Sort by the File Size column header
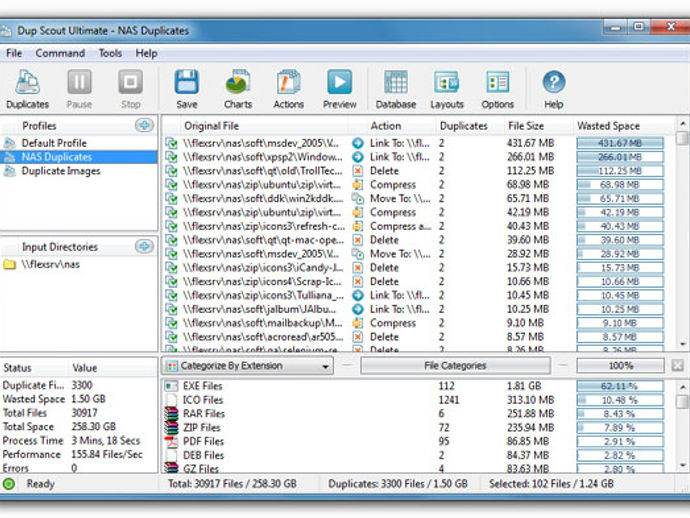 pyautogui.click(x=526, y=126)
